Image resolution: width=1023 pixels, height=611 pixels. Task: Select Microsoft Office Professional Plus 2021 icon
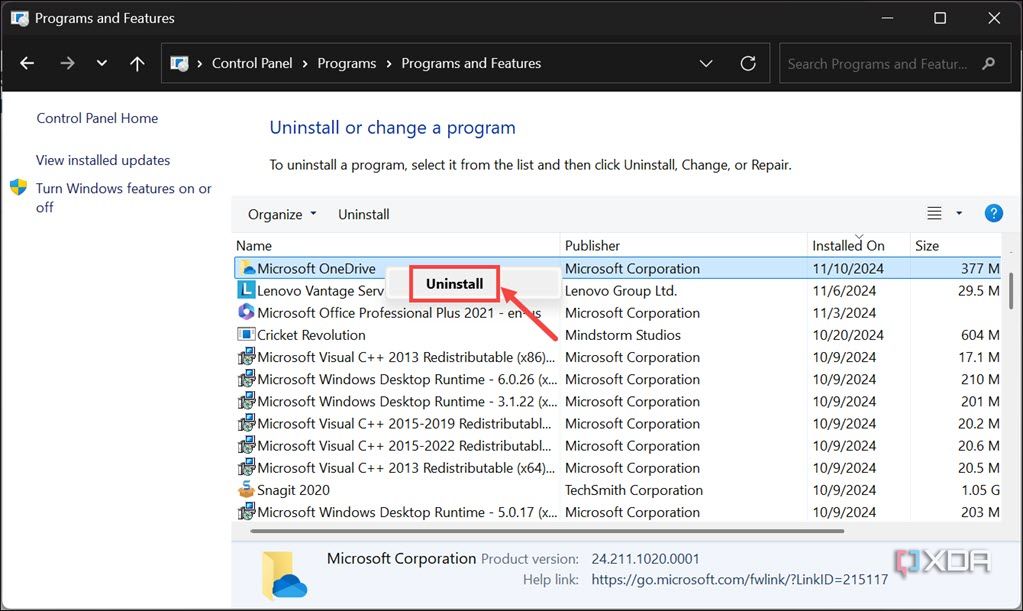tap(246, 312)
